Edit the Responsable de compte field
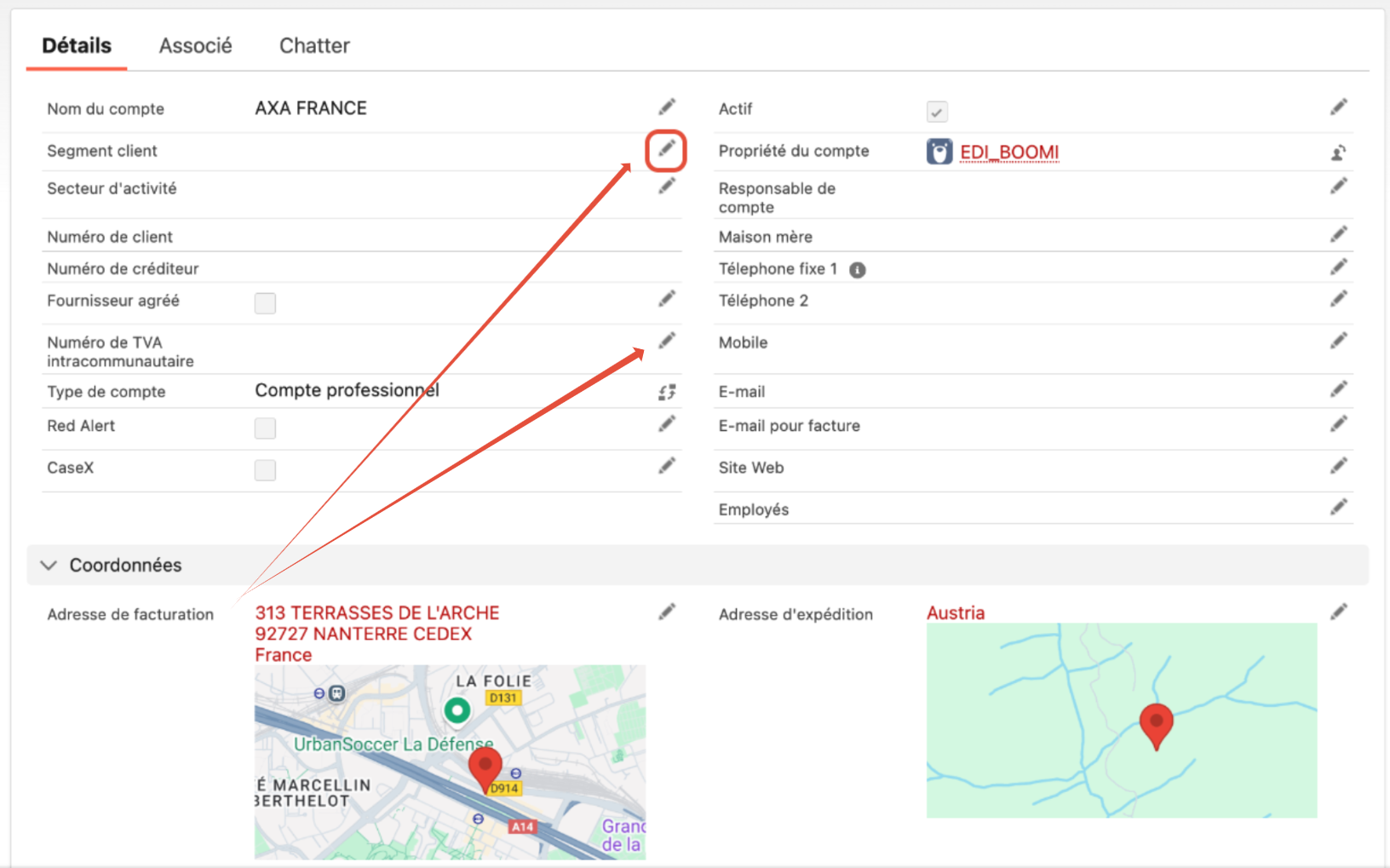 point(1339,186)
